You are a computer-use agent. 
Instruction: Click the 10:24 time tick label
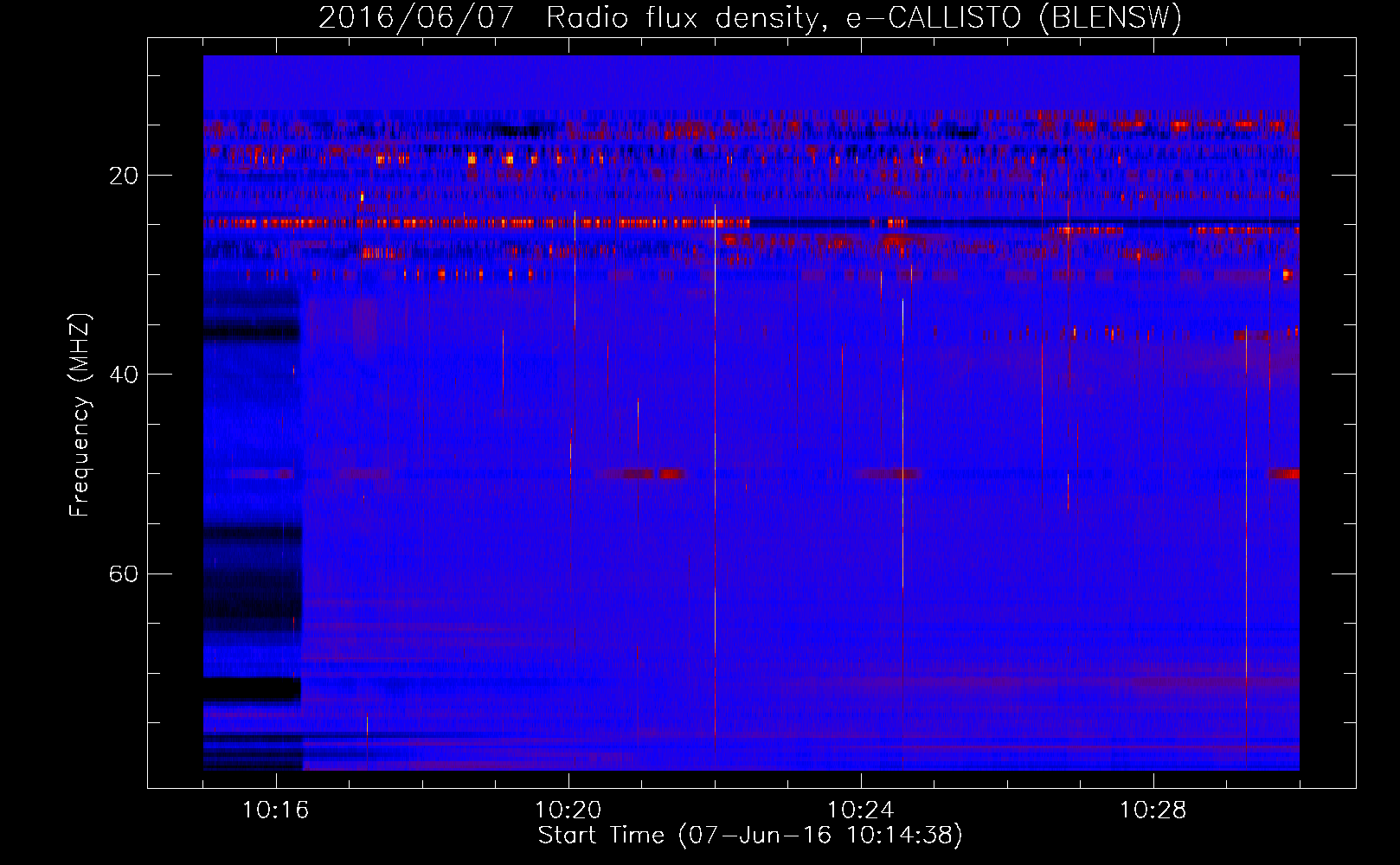click(x=860, y=811)
